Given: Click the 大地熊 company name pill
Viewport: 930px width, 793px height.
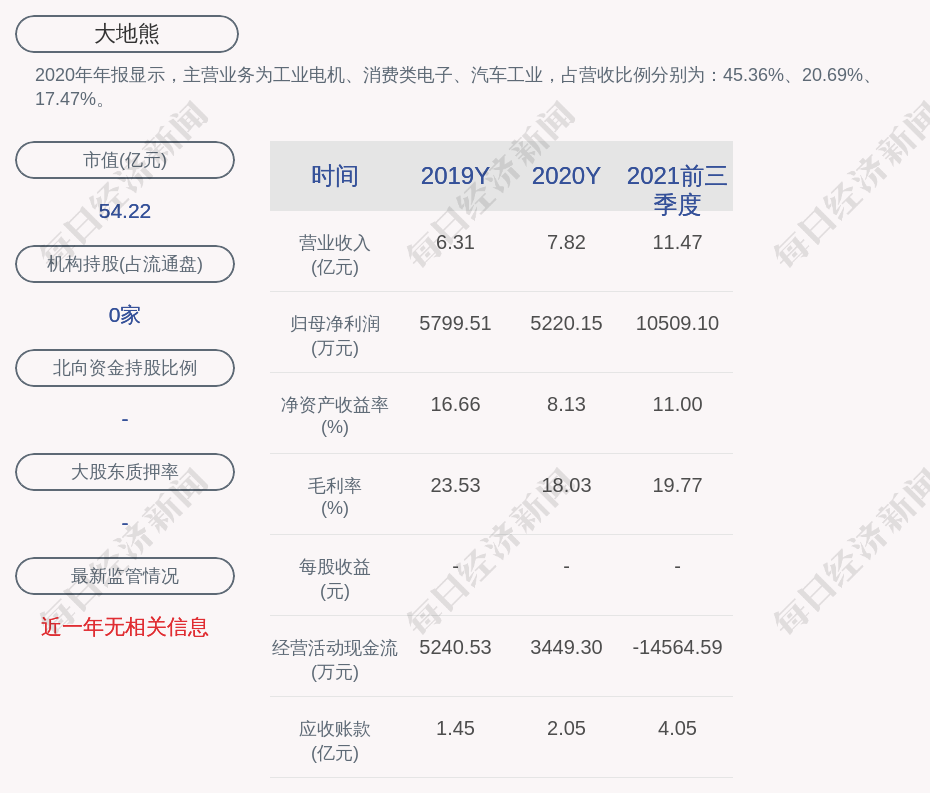Looking at the screenshot, I should pyautogui.click(x=127, y=34).
